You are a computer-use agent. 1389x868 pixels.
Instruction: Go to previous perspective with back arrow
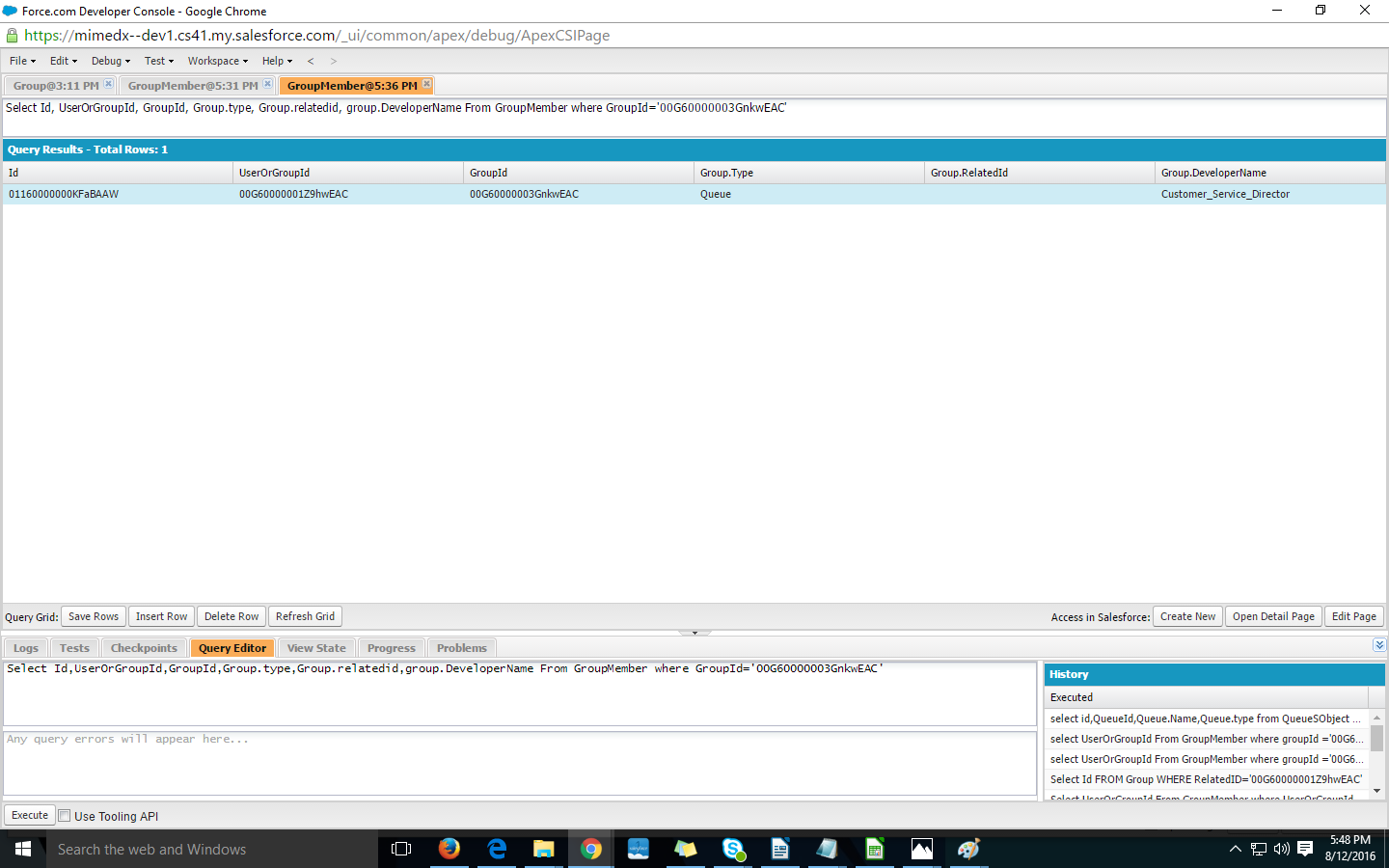(x=311, y=61)
